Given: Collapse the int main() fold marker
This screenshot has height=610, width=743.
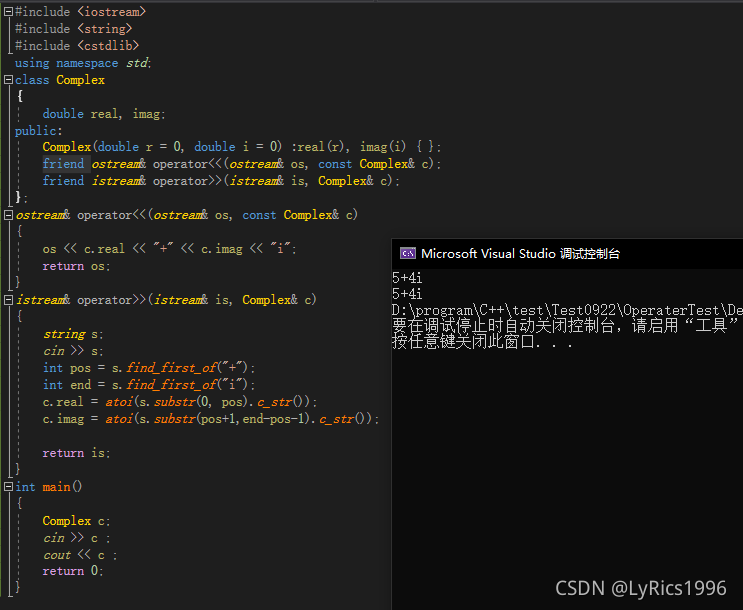Looking at the screenshot, I should [8, 486].
